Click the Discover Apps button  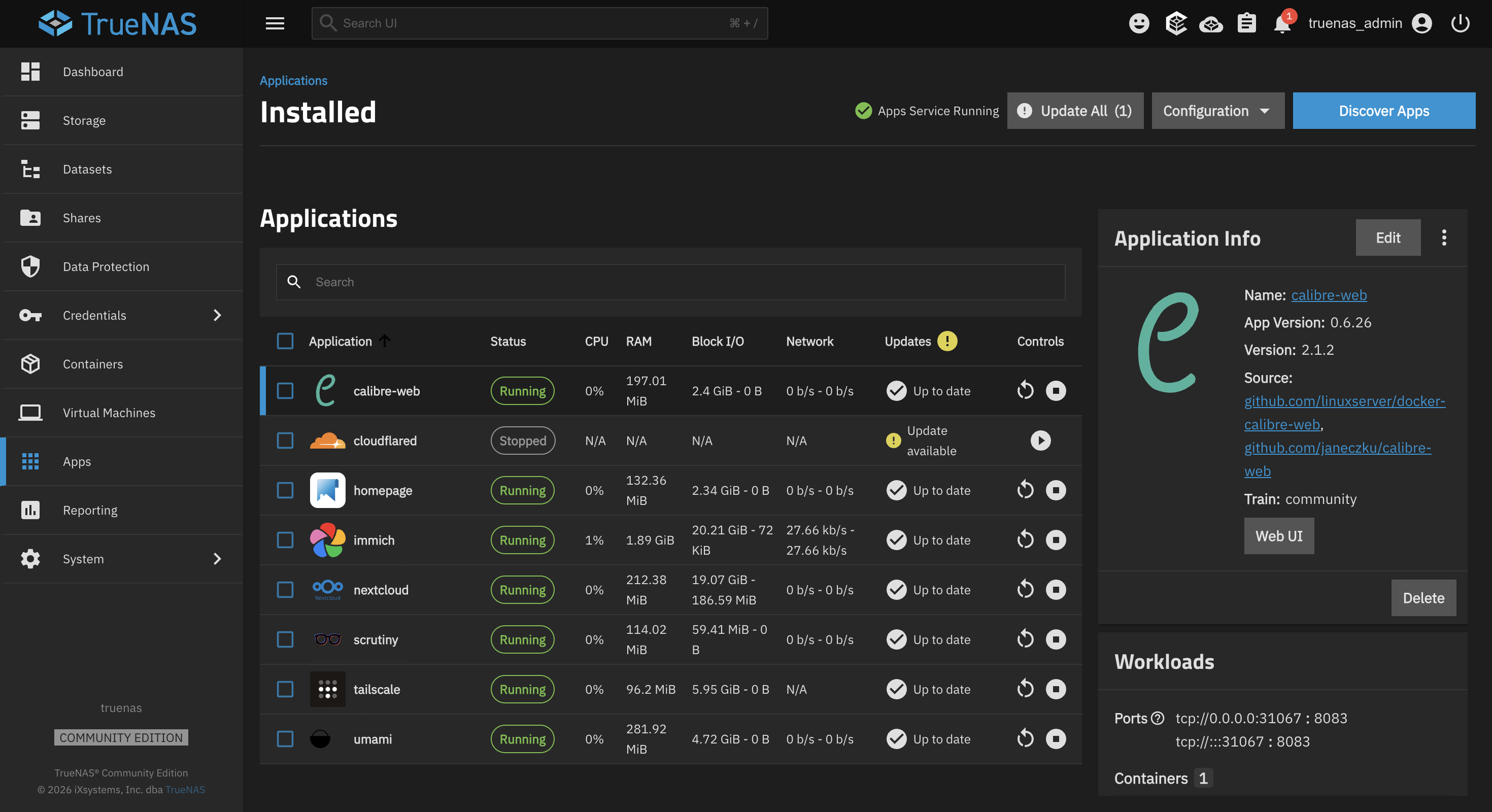coord(1384,111)
